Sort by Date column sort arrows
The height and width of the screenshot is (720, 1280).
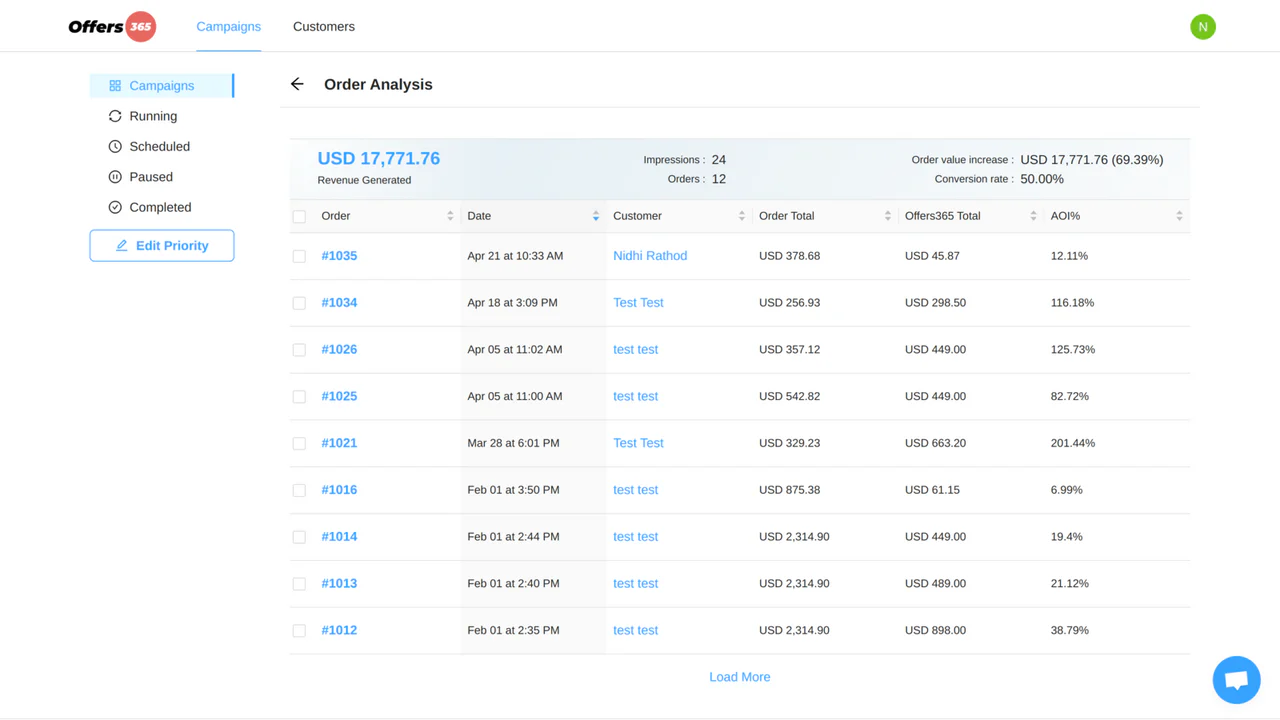pos(595,216)
